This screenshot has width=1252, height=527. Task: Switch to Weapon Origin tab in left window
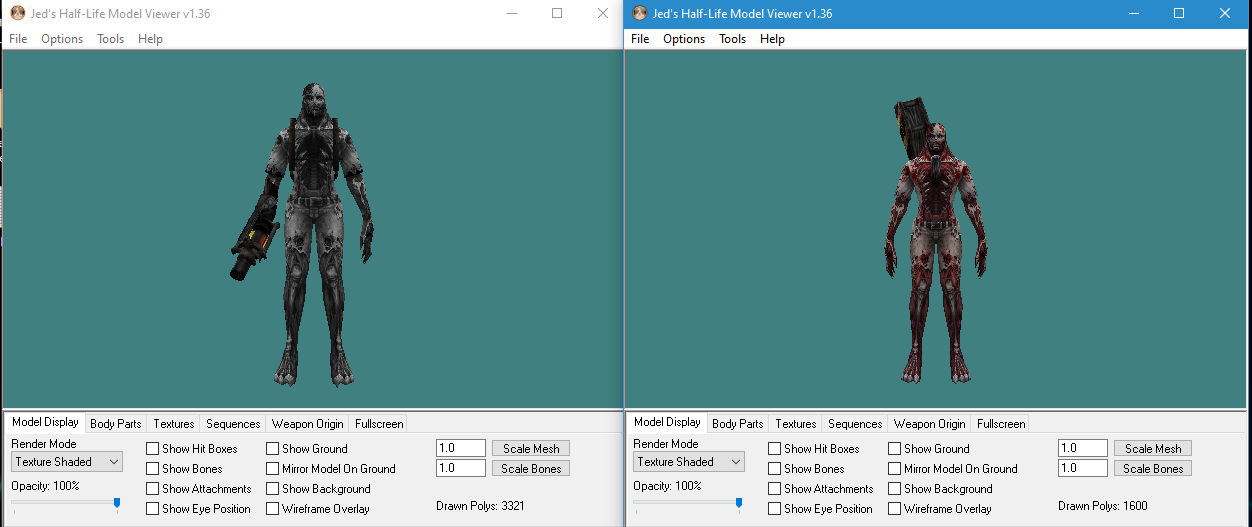308,424
